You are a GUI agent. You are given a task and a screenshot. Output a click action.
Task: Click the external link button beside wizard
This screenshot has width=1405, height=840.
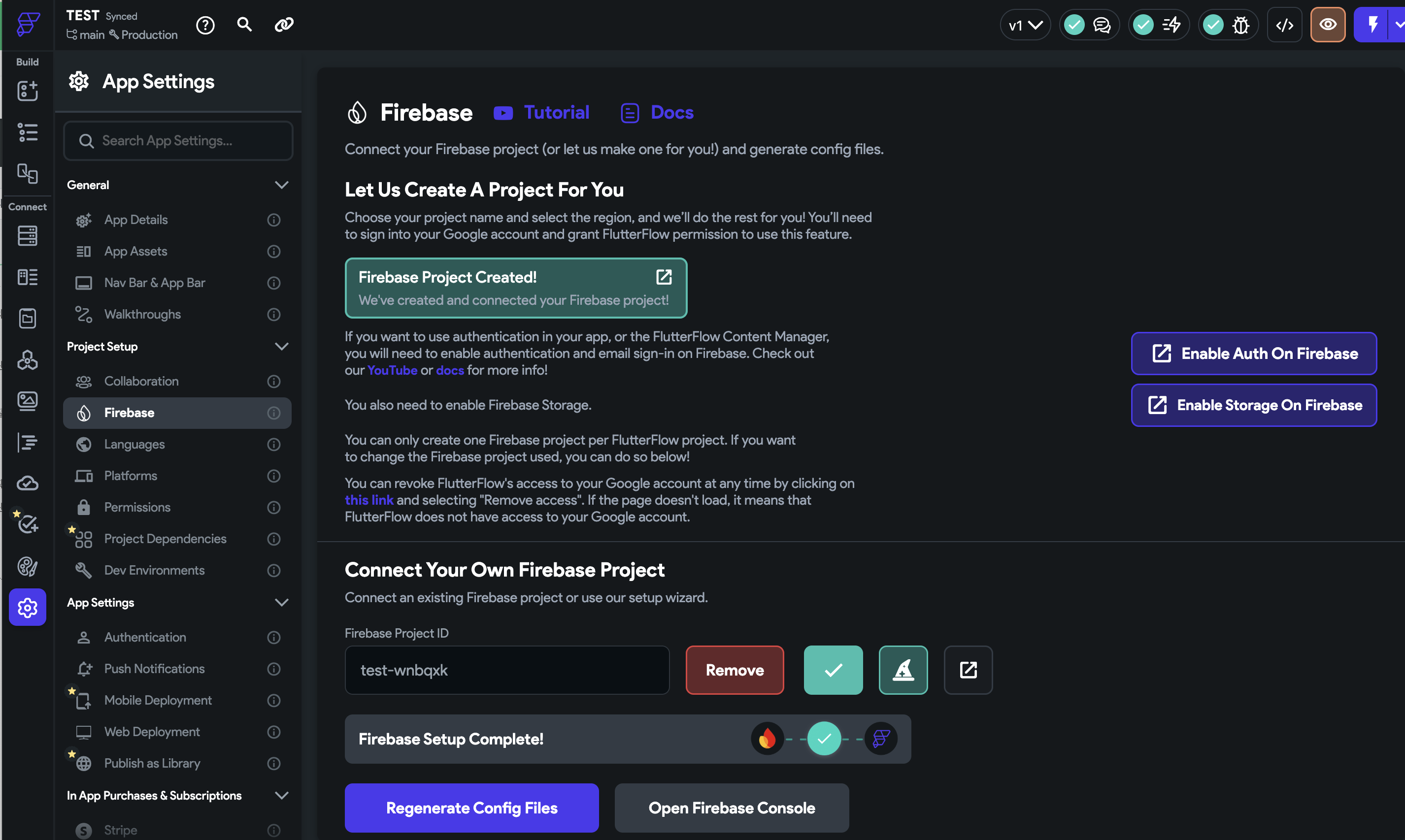[x=968, y=670]
